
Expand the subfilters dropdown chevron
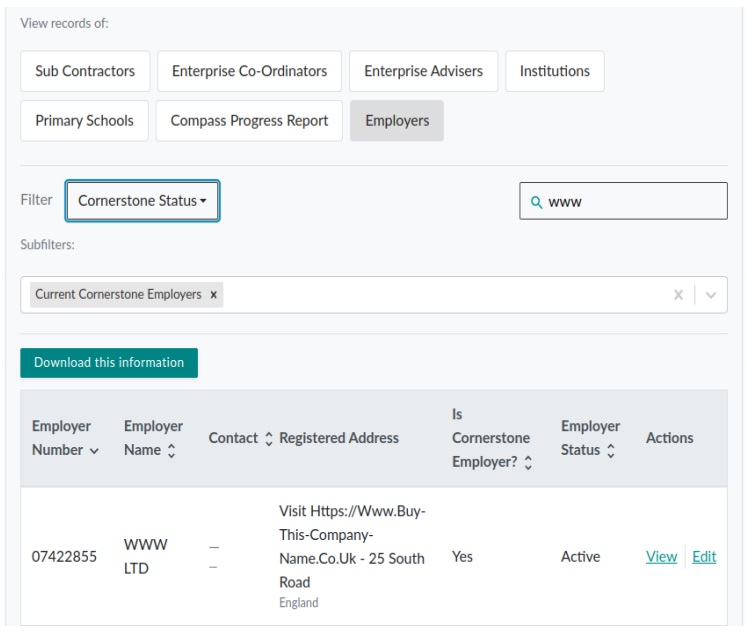click(711, 295)
